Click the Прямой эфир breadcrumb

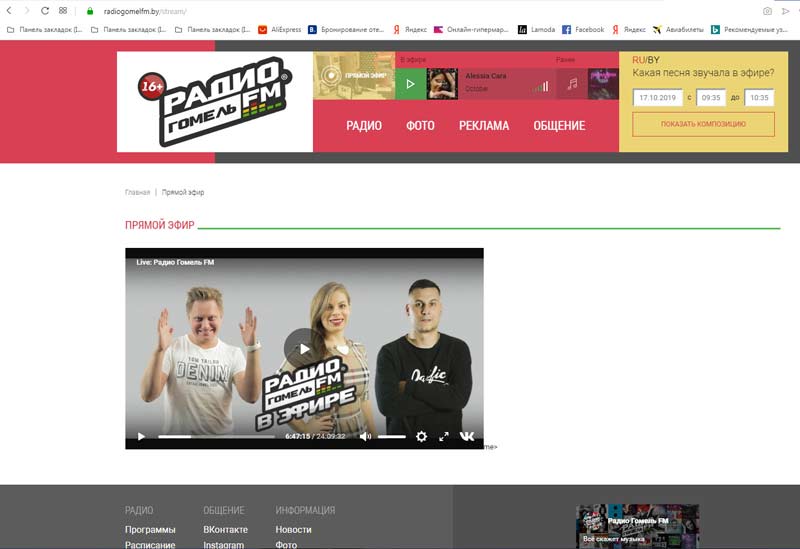183,192
